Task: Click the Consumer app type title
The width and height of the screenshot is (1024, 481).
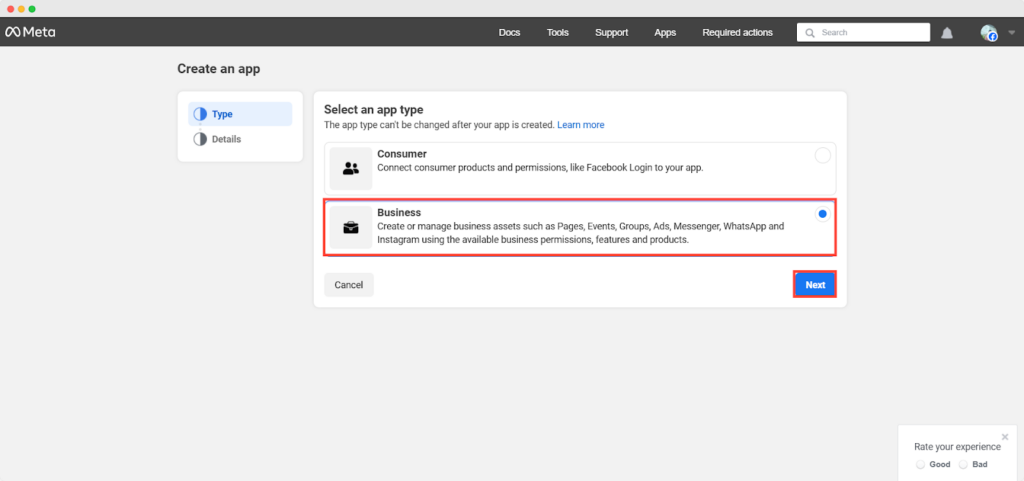Action: coord(402,154)
